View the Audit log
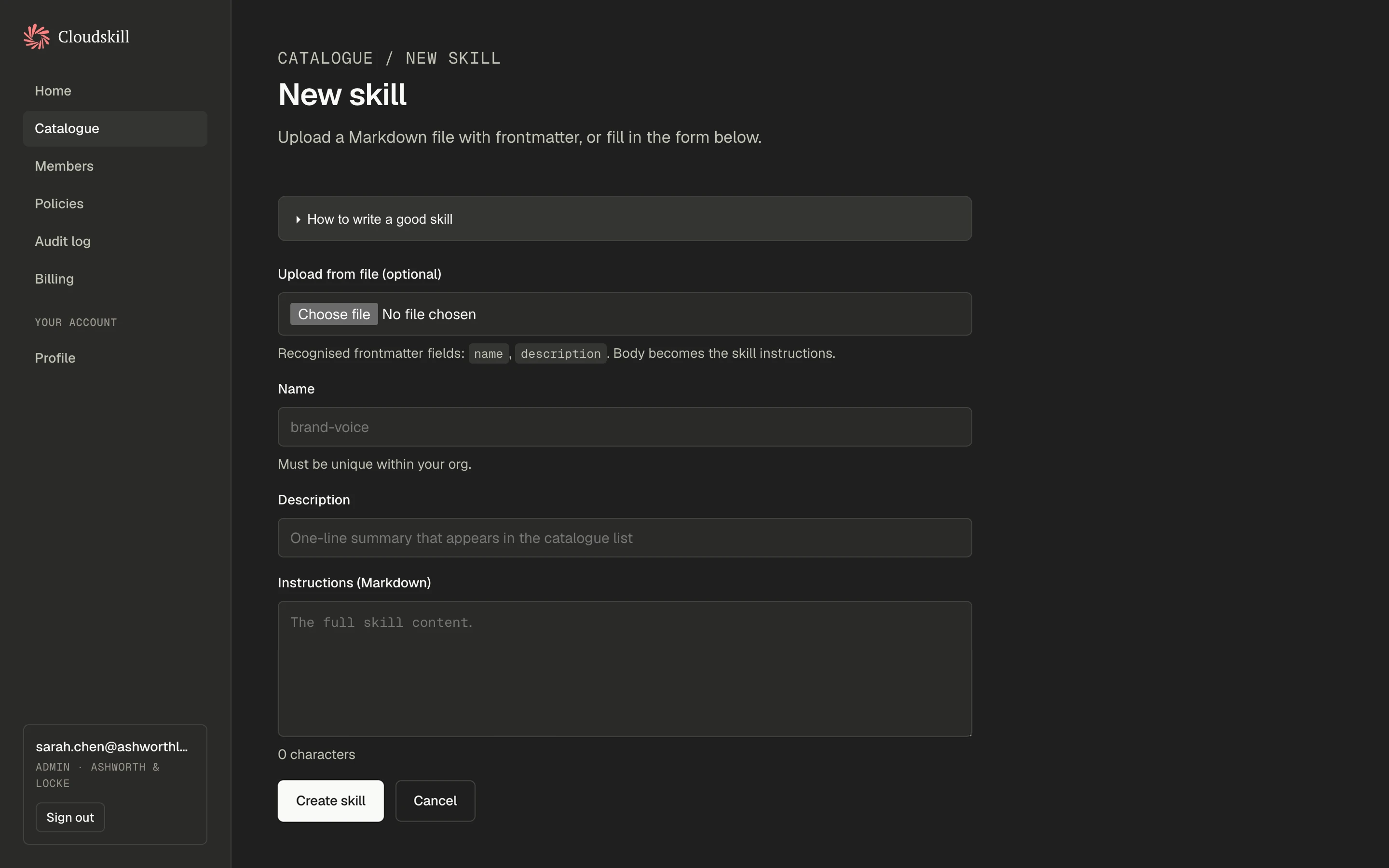The image size is (1389, 868). (115, 241)
